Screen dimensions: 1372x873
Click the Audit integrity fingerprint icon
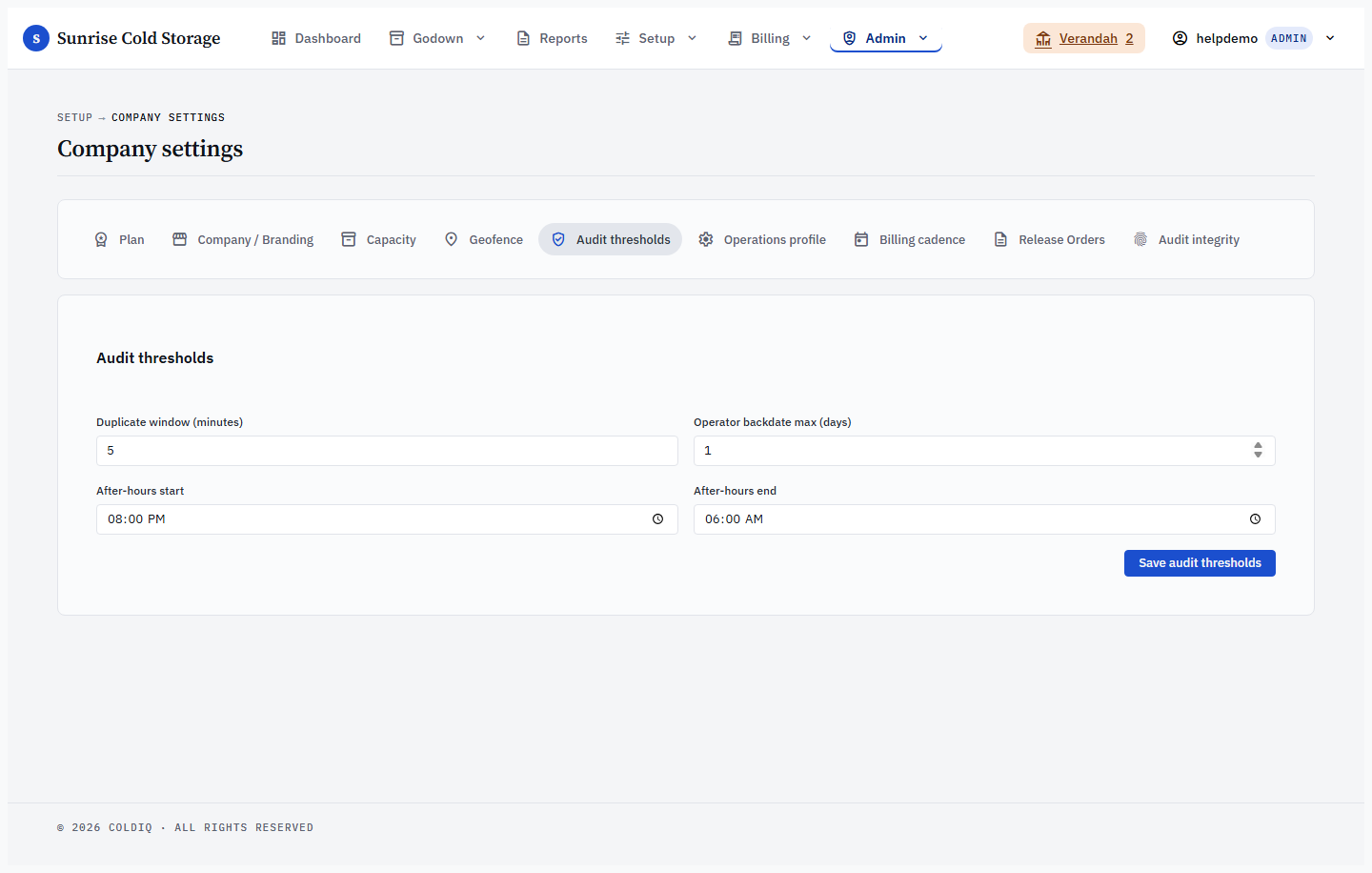tap(1140, 239)
